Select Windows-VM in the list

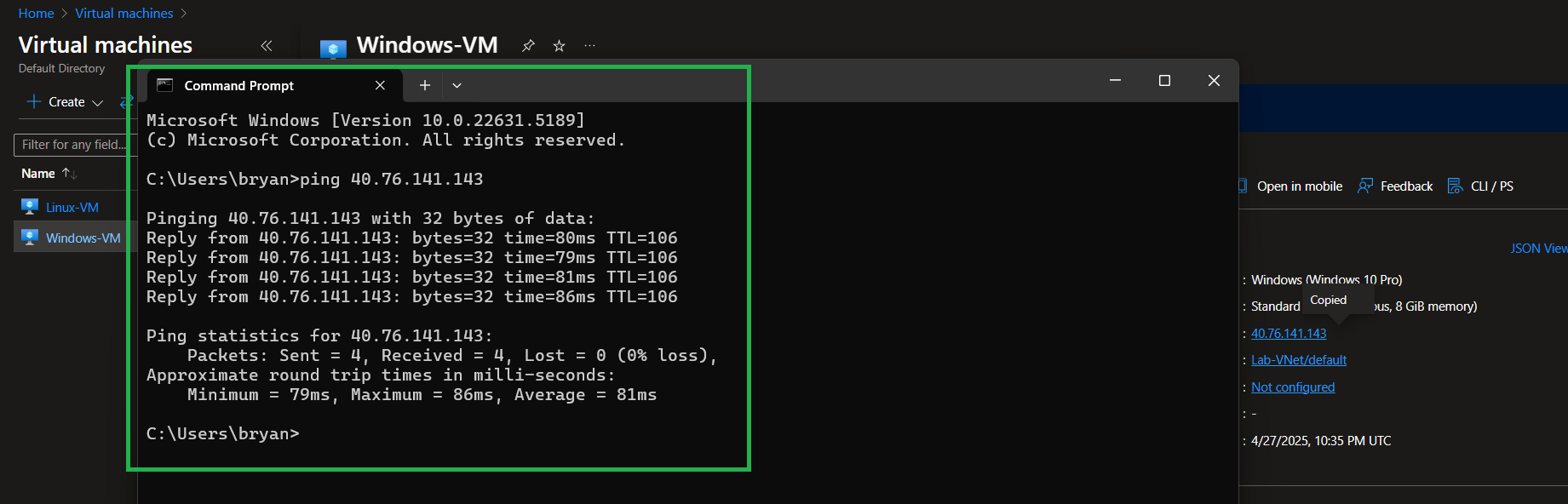83,238
